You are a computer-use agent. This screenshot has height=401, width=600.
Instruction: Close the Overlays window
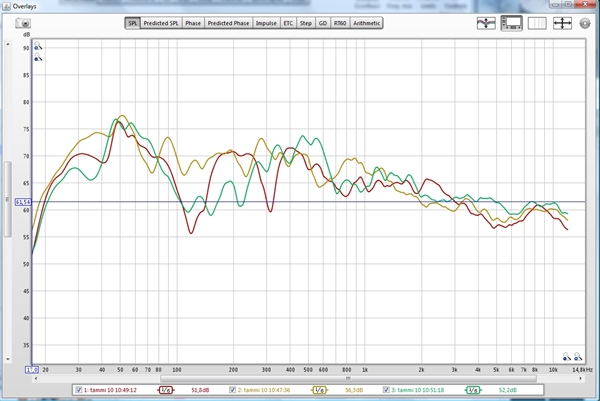pos(585,4)
